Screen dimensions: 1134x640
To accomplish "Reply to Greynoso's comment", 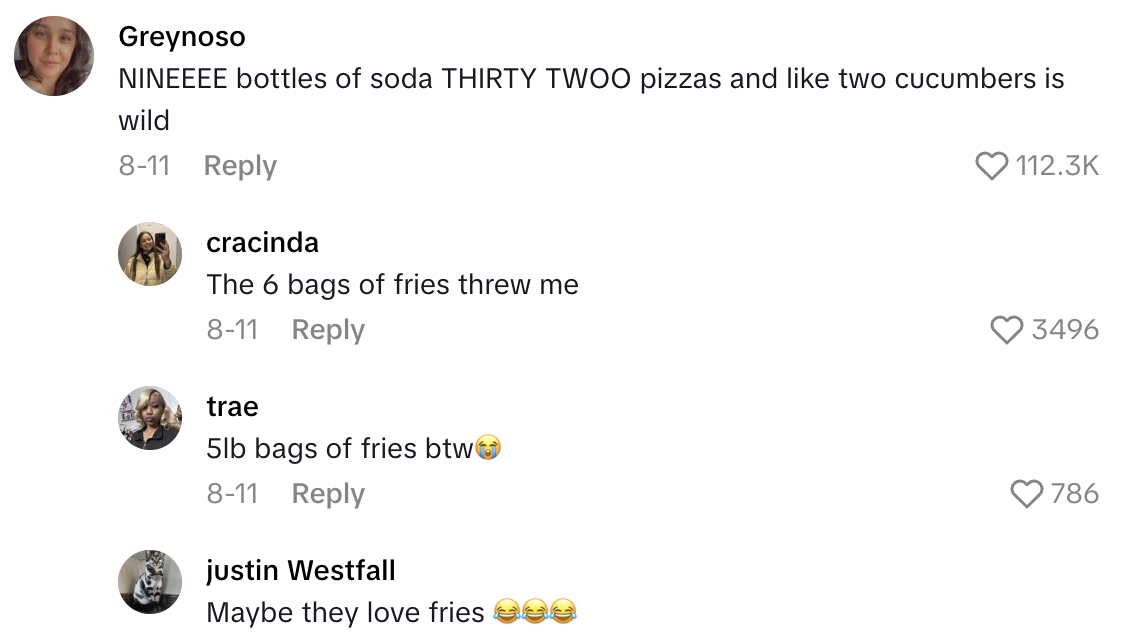I will tap(240, 166).
